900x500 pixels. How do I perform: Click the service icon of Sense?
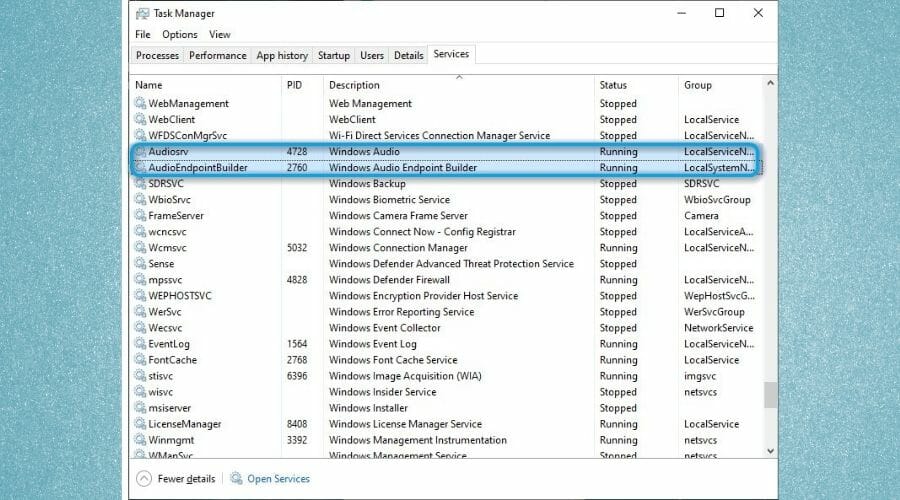140,263
